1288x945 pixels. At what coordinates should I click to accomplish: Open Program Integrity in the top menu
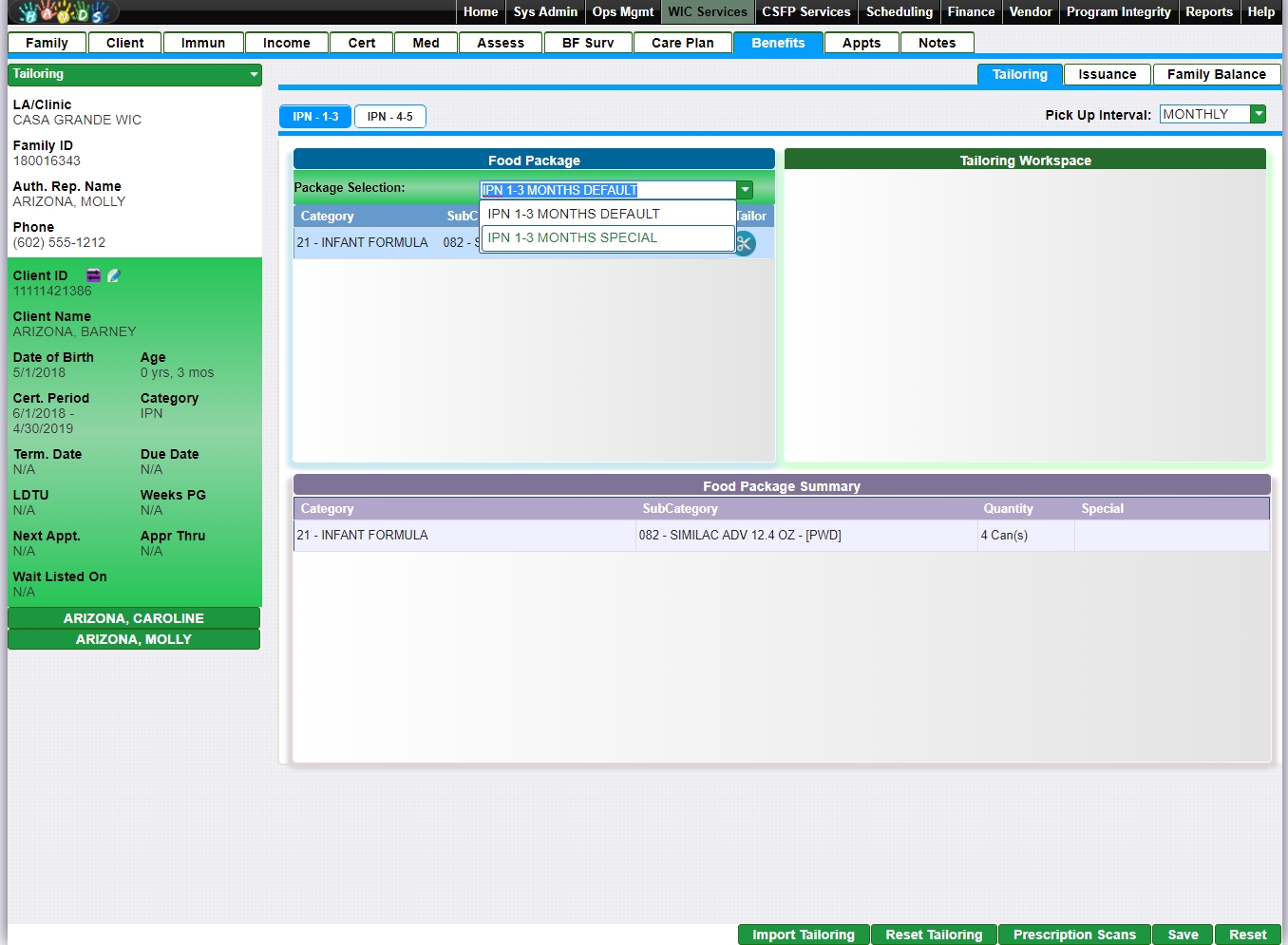tap(1118, 12)
